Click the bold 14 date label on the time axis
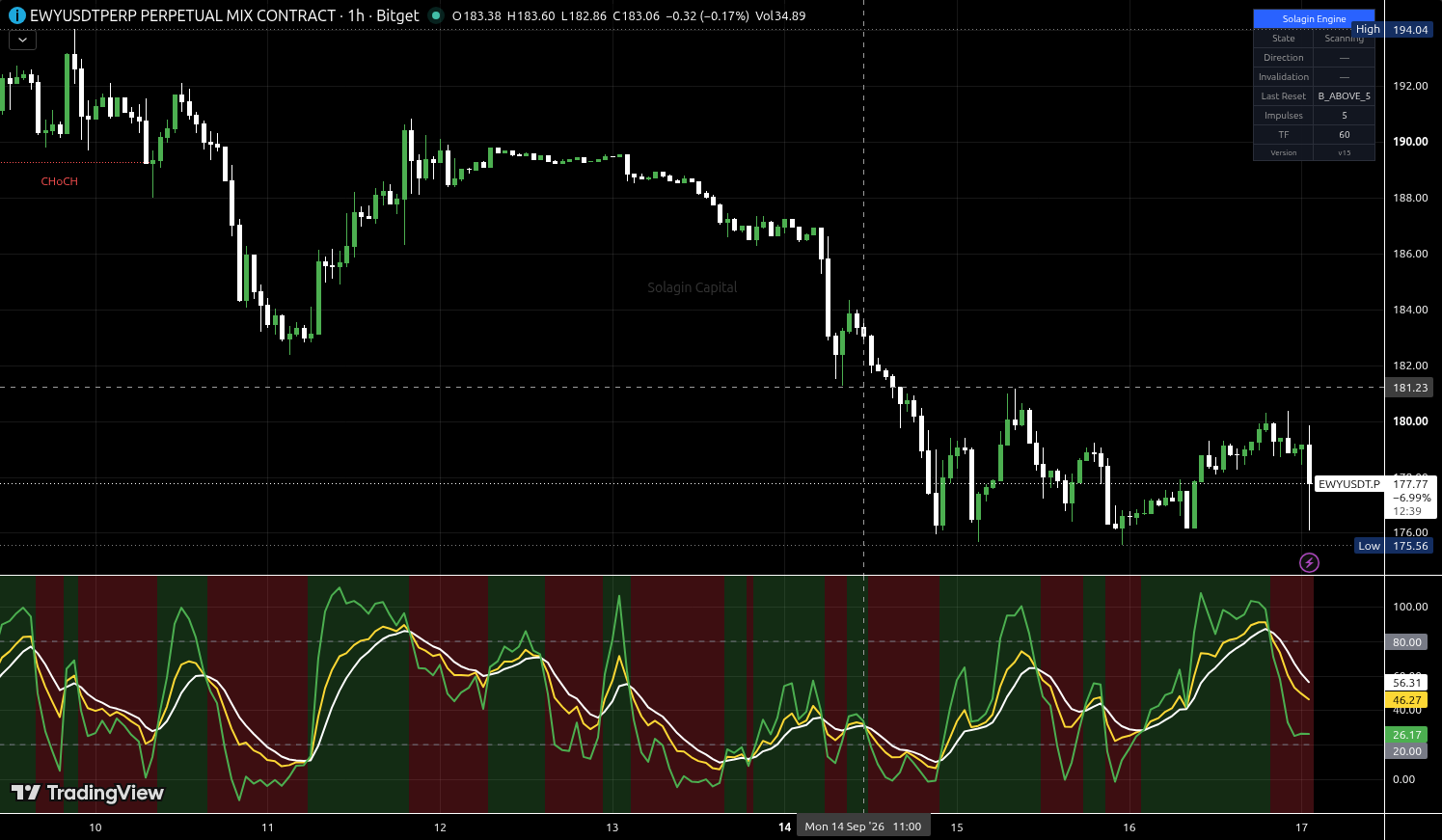The image size is (1442, 840). (x=785, y=827)
